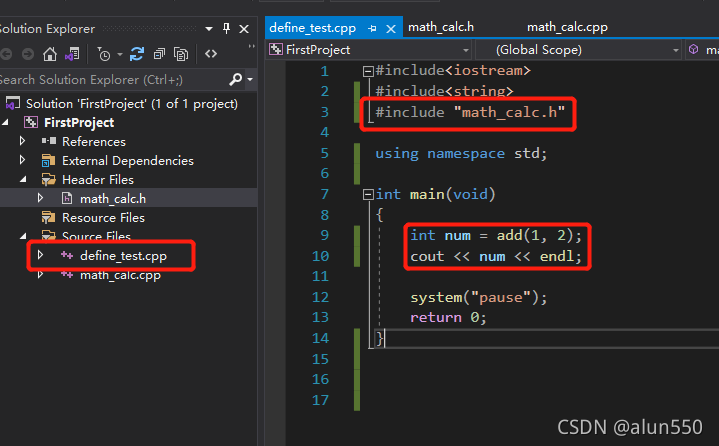719x446 pixels.
Task: Open the Pending Changes Filter dropdown arrow
Action: [x=120, y=55]
